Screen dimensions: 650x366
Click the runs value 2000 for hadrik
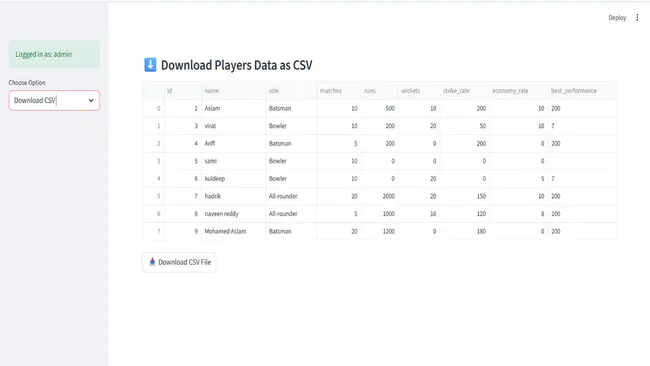pyautogui.click(x=379, y=196)
